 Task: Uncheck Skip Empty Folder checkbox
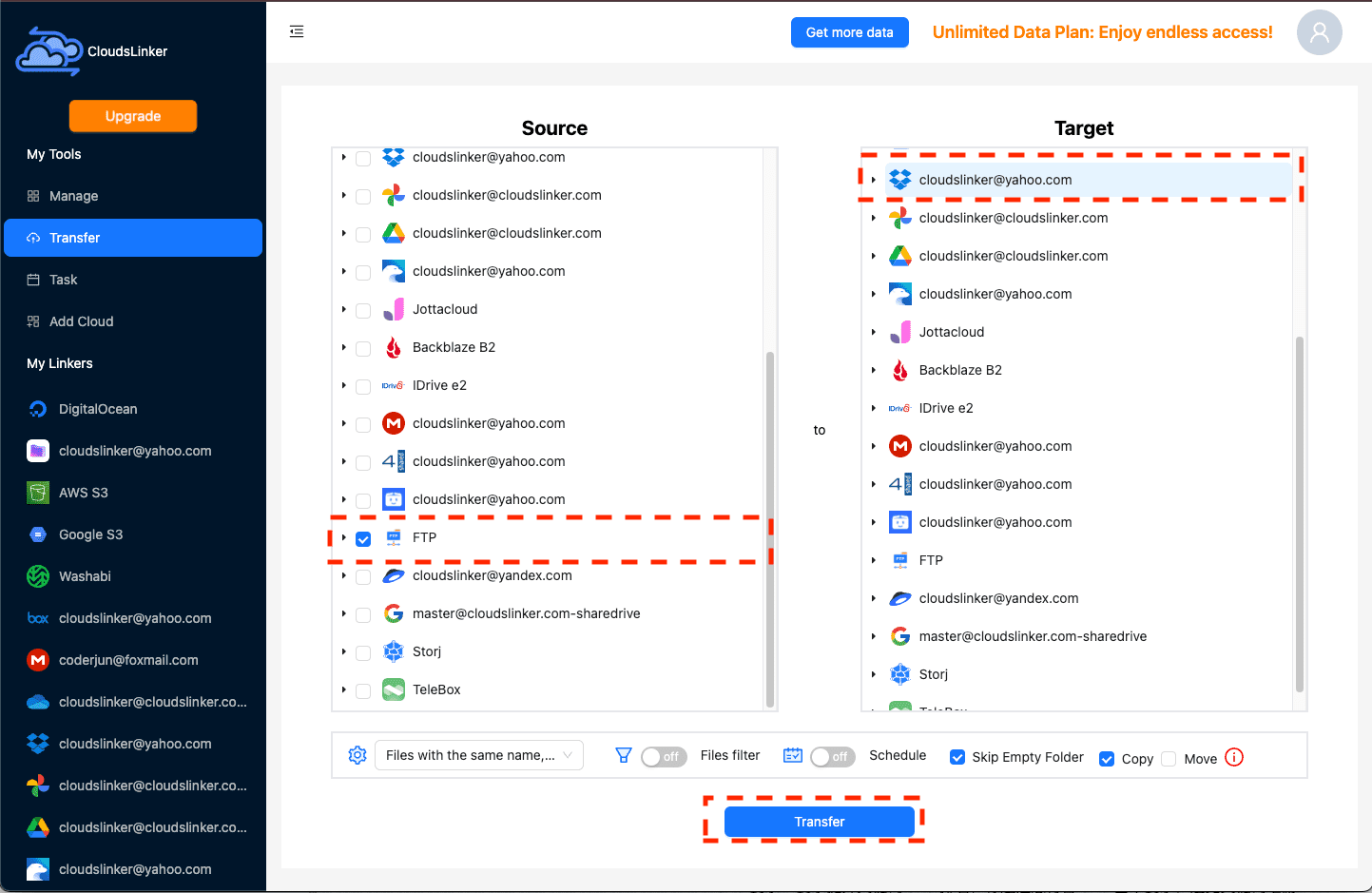pyautogui.click(x=957, y=757)
